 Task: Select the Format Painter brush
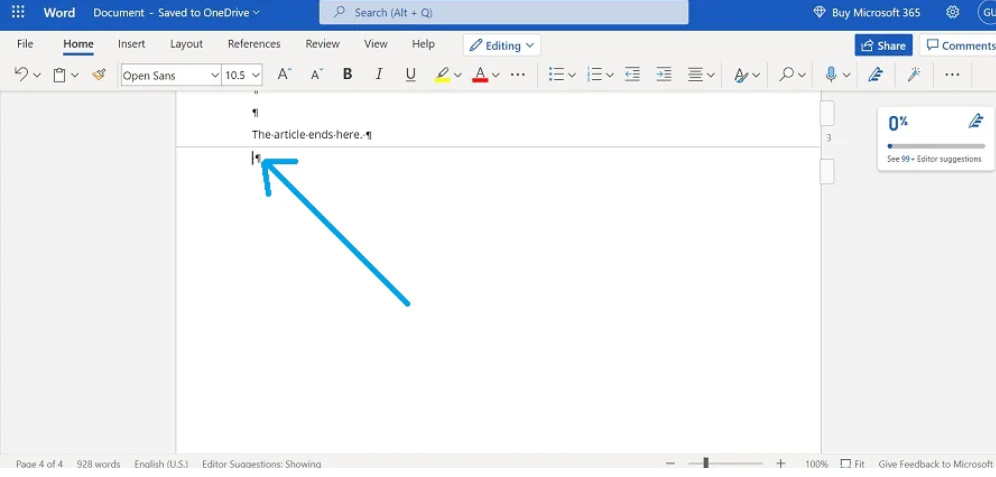pyautogui.click(x=98, y=75)
